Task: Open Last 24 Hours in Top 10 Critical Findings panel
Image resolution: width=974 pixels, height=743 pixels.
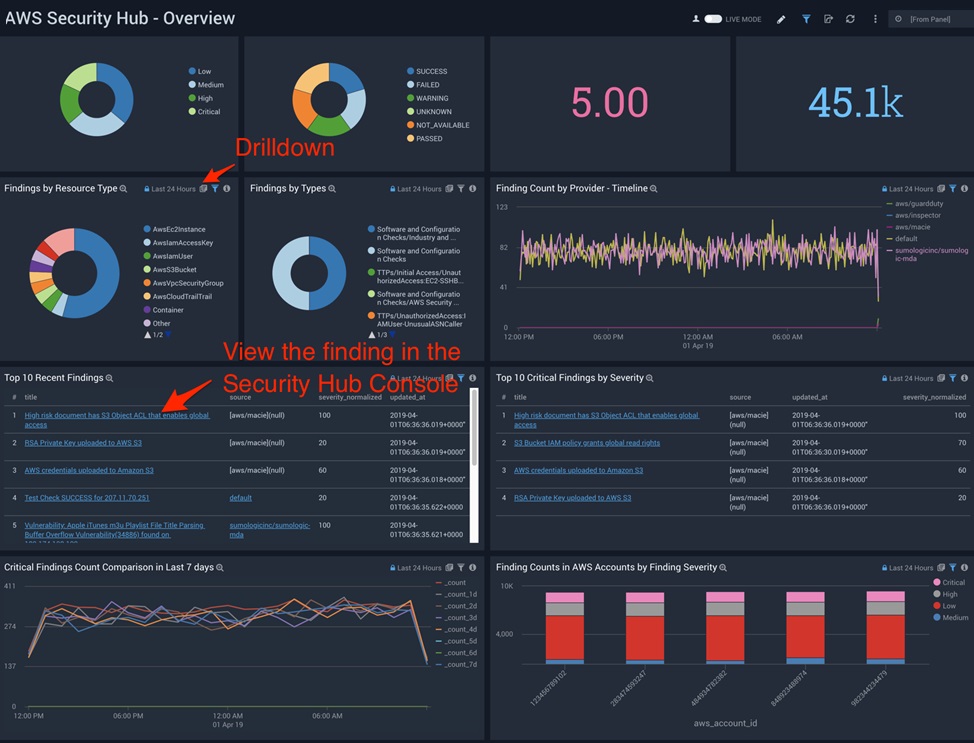Action: click(908, 378)
